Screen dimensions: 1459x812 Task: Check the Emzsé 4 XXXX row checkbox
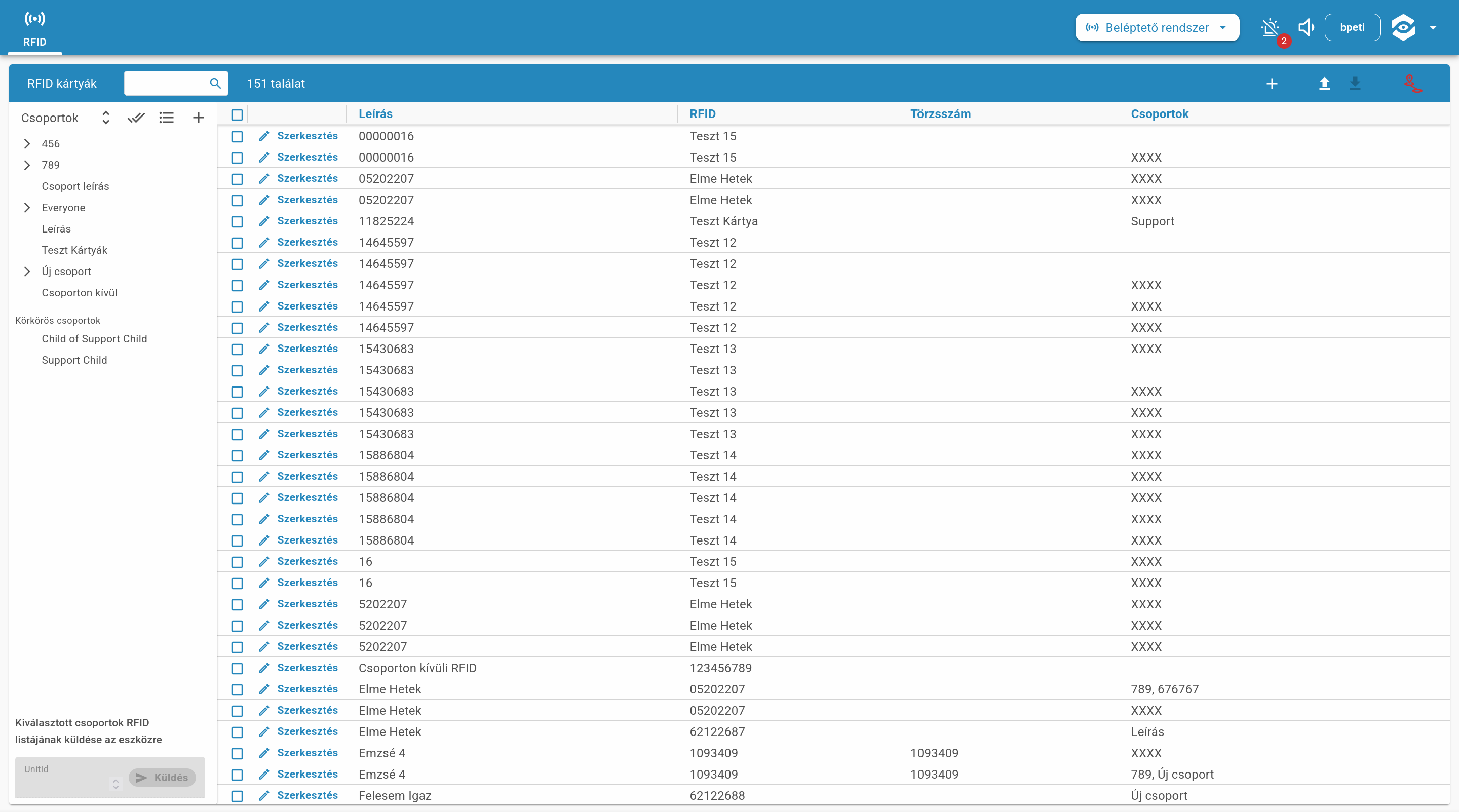pos(237,753)
